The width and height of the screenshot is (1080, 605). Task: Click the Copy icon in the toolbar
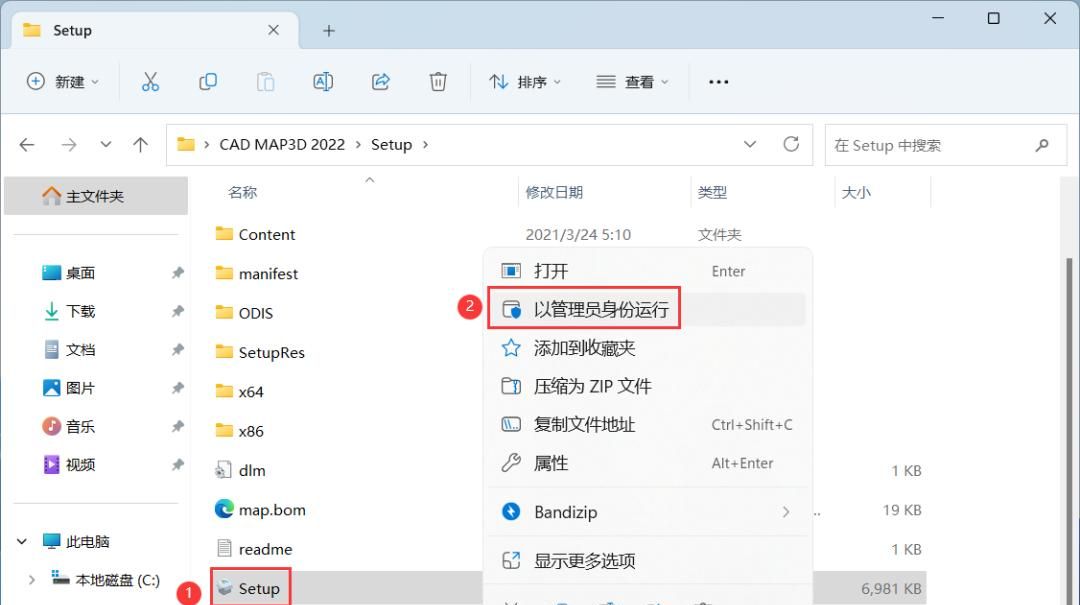click(208, 81)
